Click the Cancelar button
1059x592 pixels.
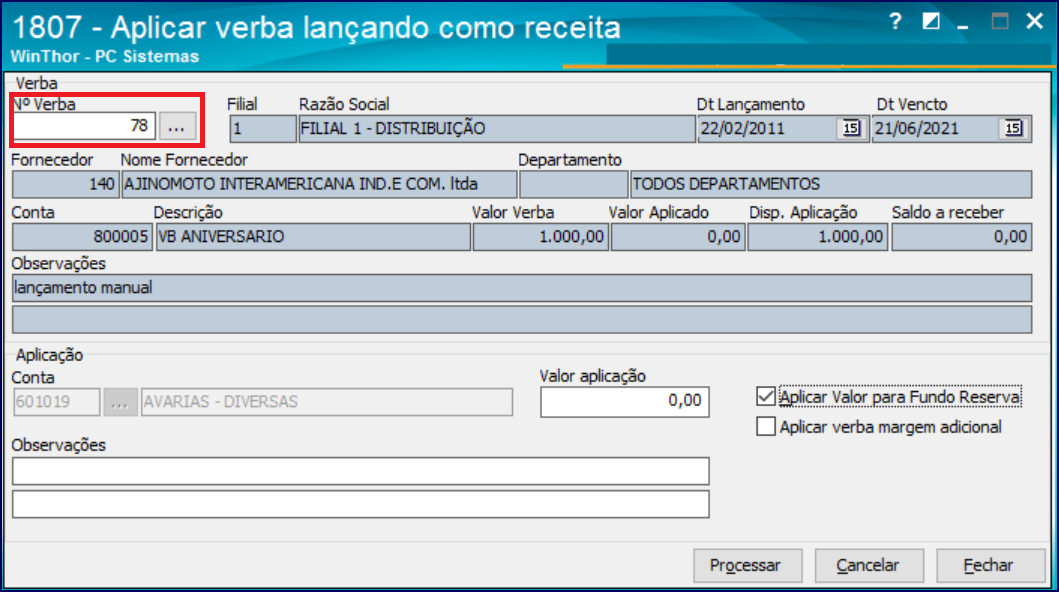coord(869,566)
